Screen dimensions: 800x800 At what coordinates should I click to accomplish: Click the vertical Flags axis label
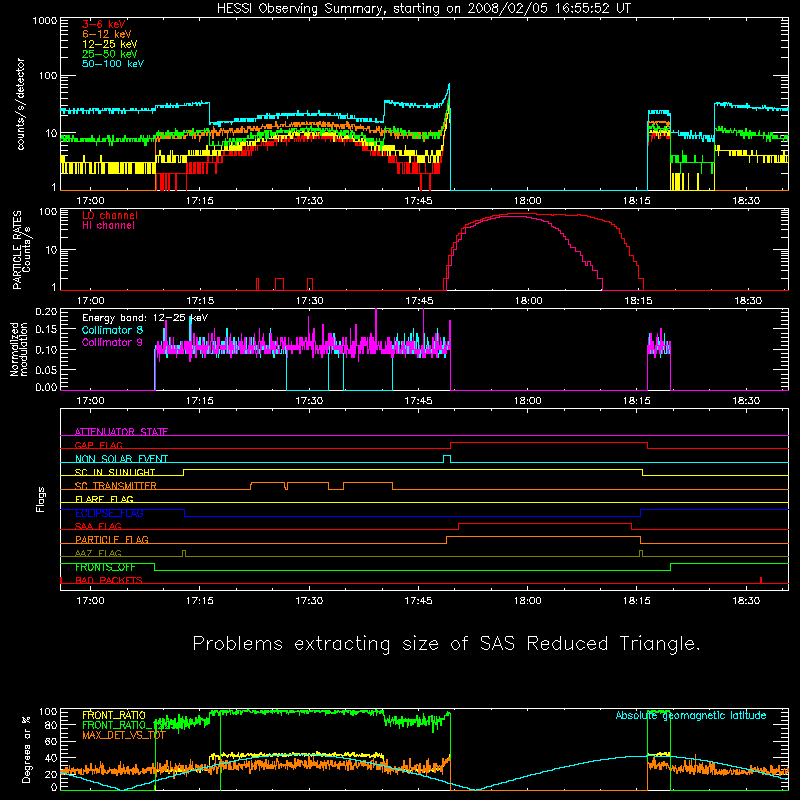[41, 499]
